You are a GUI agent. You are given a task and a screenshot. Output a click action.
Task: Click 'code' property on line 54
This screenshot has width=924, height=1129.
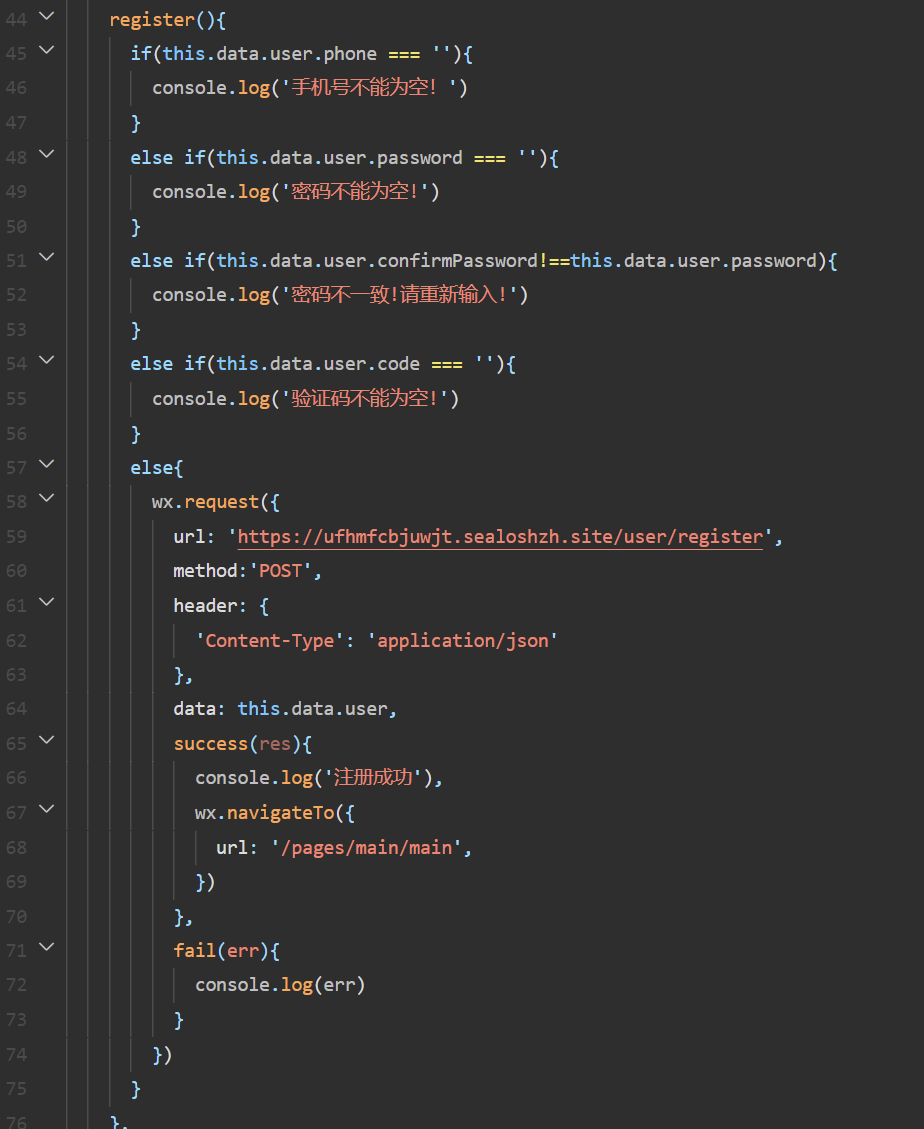tap(398, 364)
